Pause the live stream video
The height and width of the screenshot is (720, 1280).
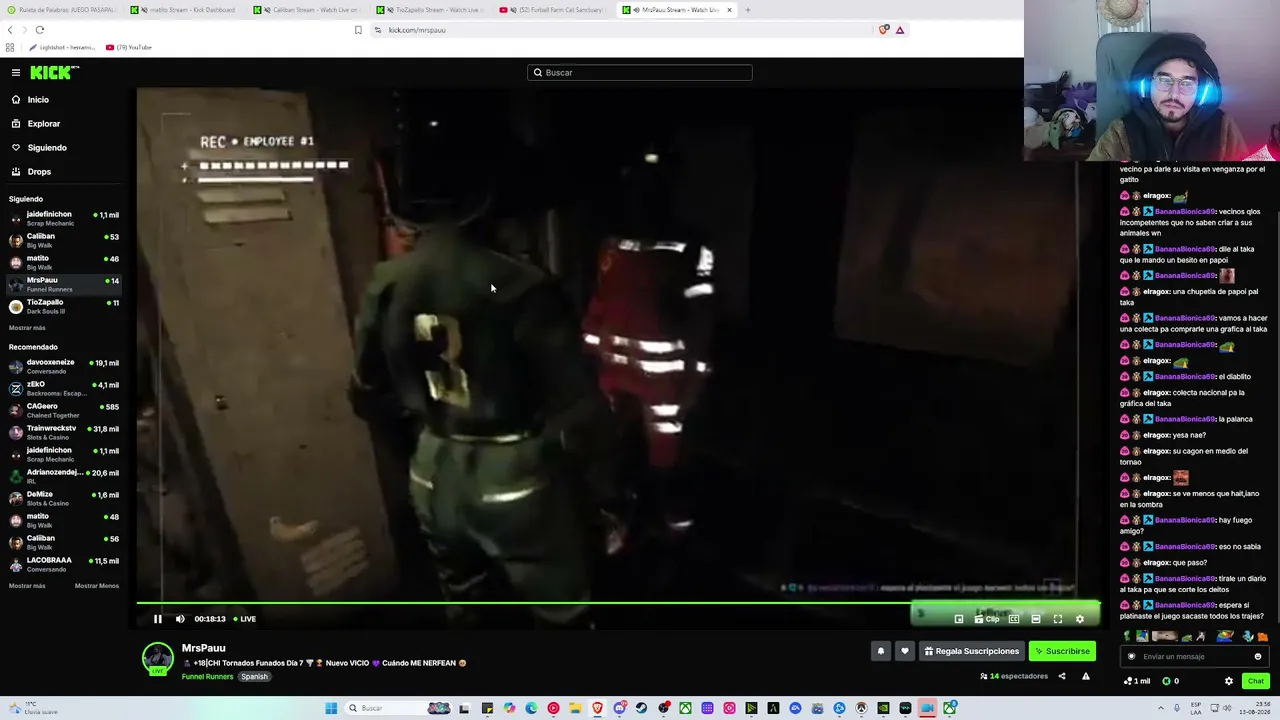(157, 619)
